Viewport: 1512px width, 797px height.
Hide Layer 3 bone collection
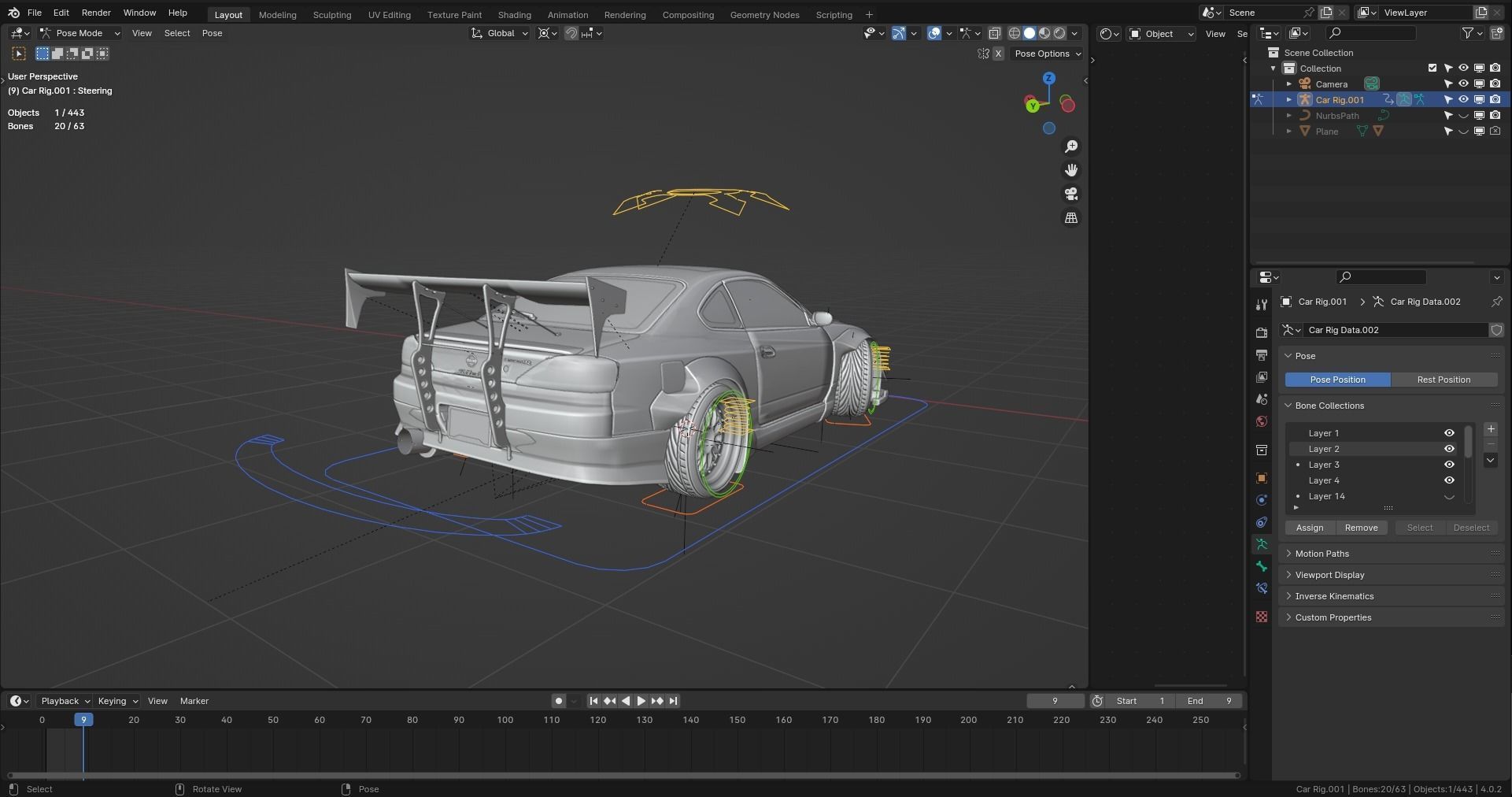point(1449,465)
